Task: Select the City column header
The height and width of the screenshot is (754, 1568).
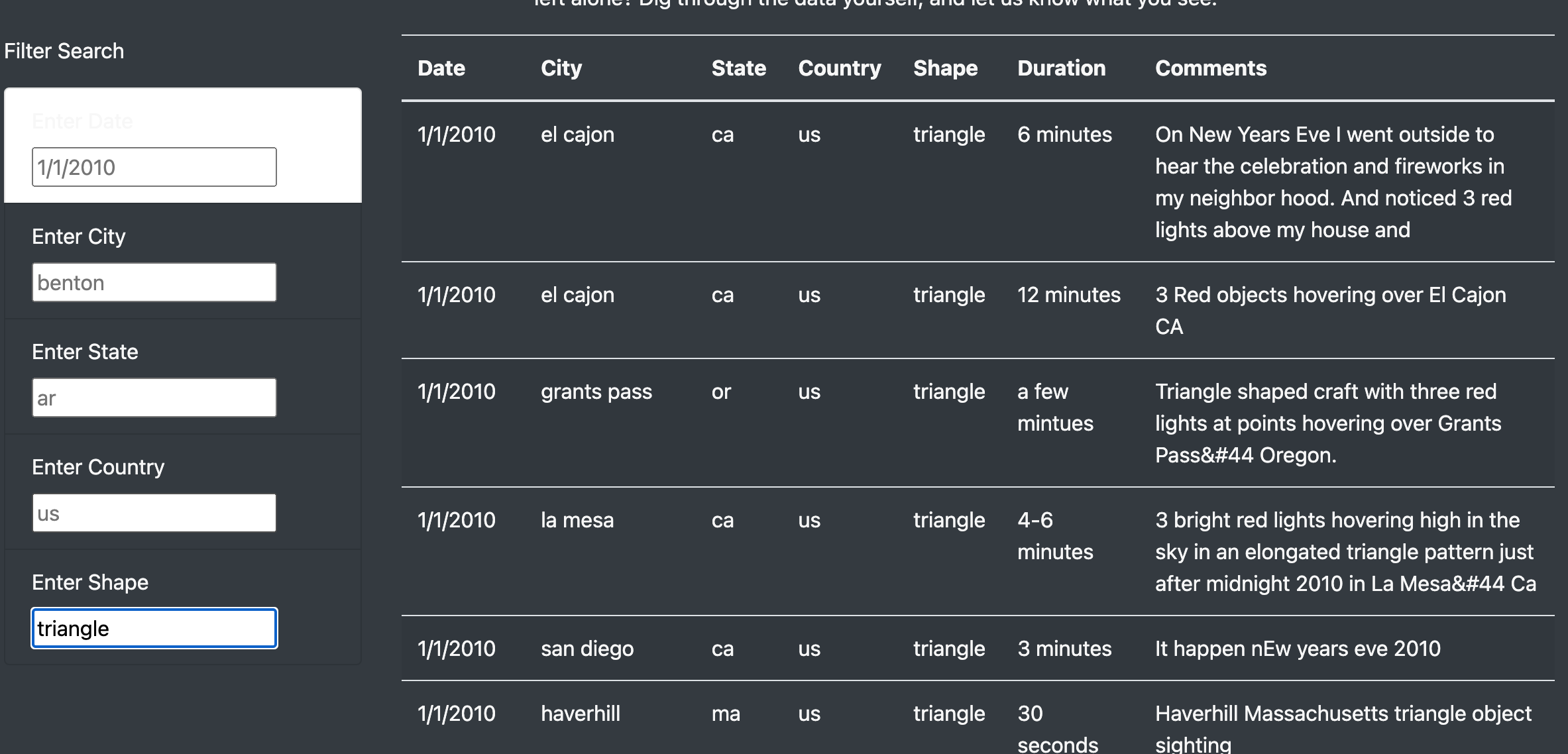Action: point(561,68)
